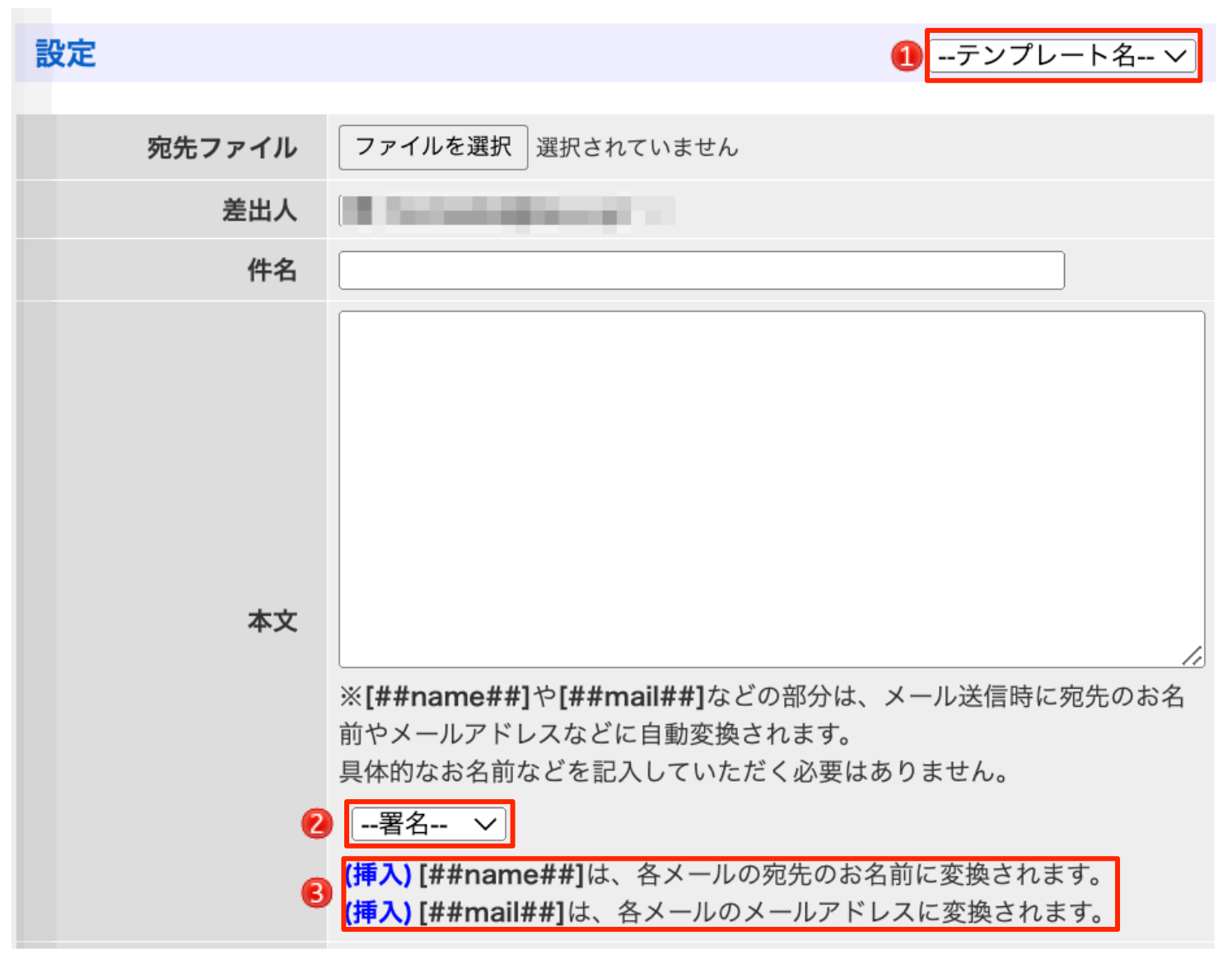Click the 本文 field label

click(x=273, y=622)
